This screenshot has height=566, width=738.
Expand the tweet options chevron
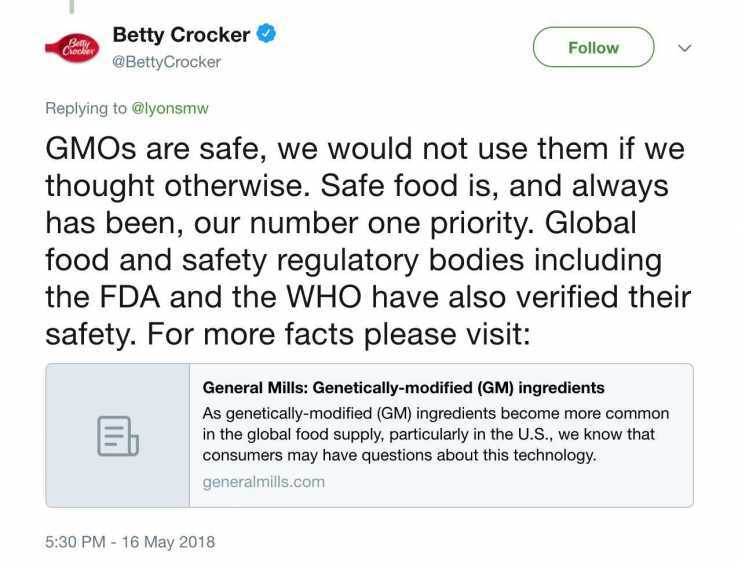pos(685,47)
